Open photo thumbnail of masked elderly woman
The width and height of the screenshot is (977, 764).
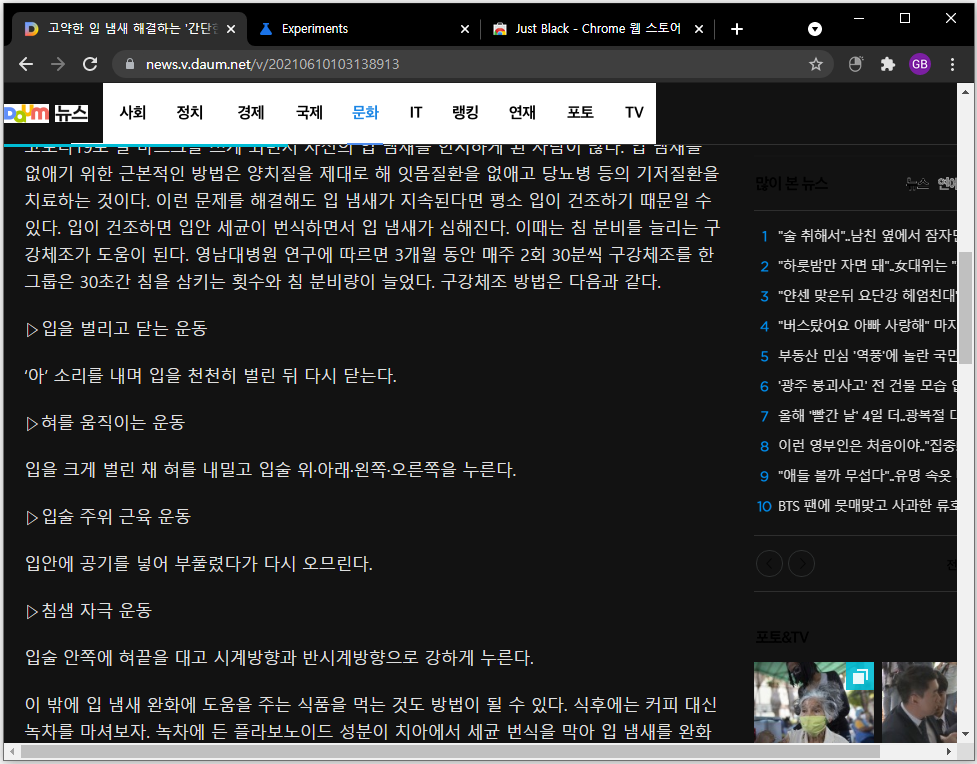click(814, 702)
